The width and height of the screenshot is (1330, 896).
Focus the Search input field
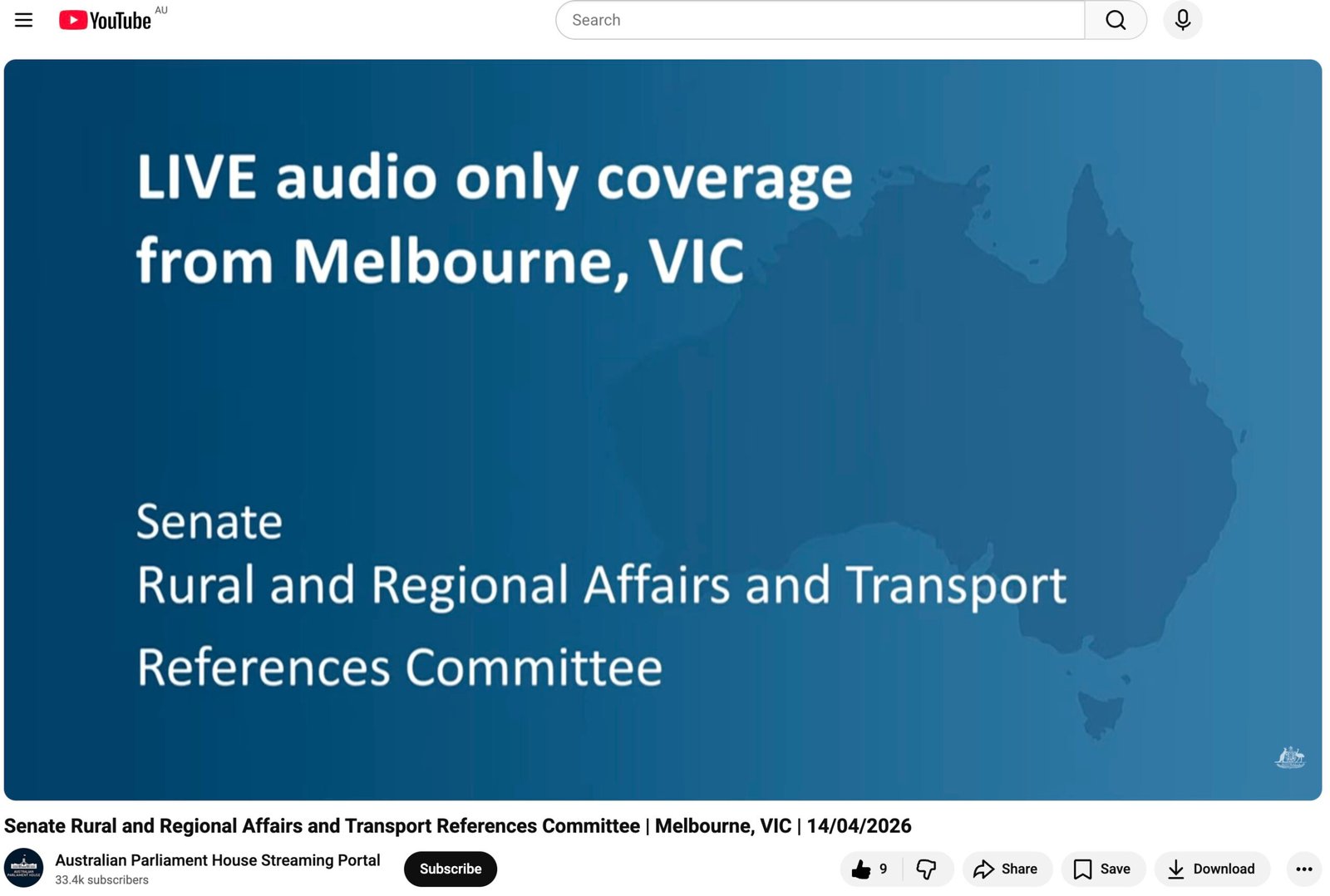coord(819,20)
